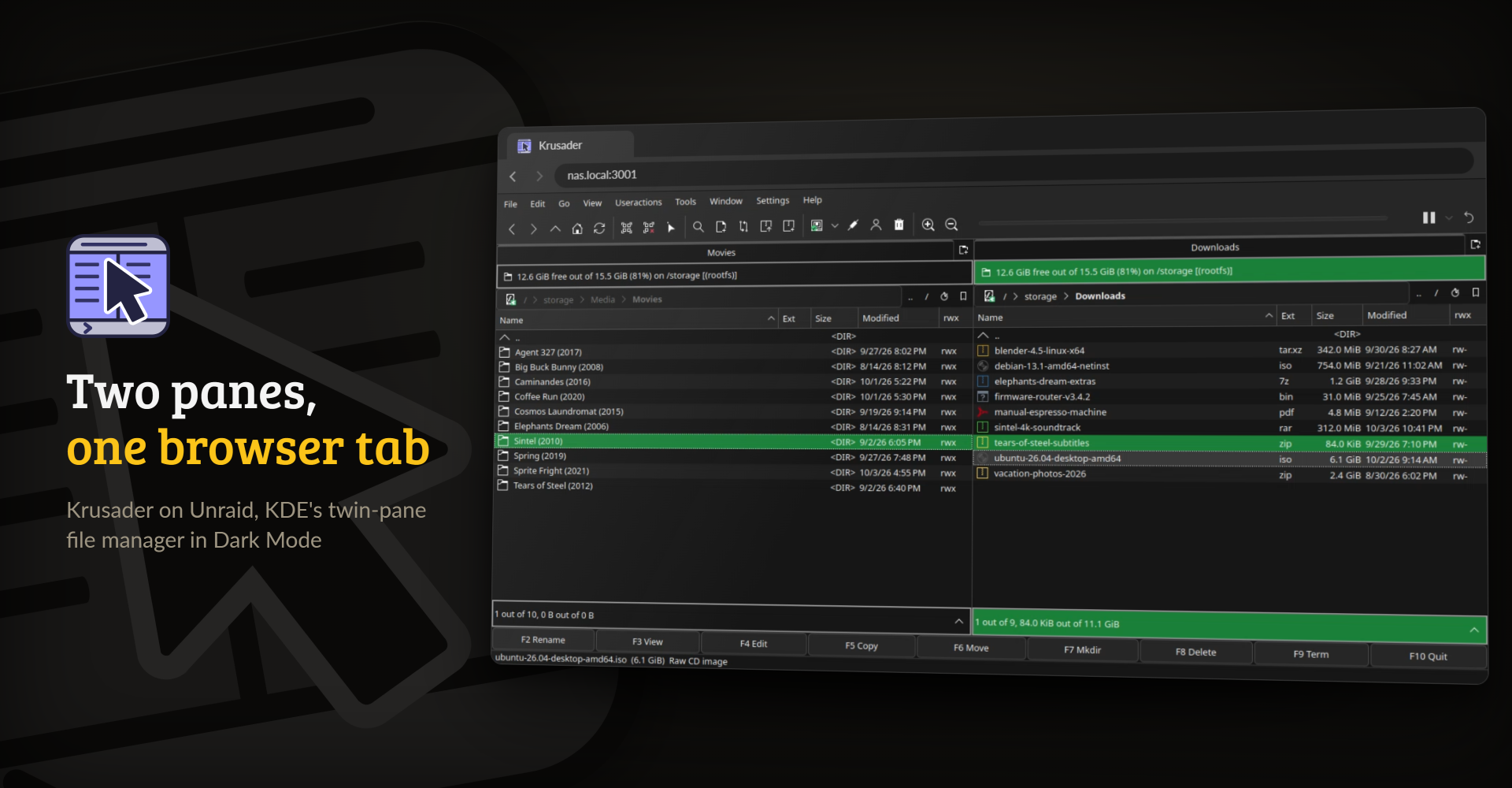Image resolution: width=1512 pixels, height=788 pixels.
Task: Click the new file toolbar icon
Action: (721, 227)
